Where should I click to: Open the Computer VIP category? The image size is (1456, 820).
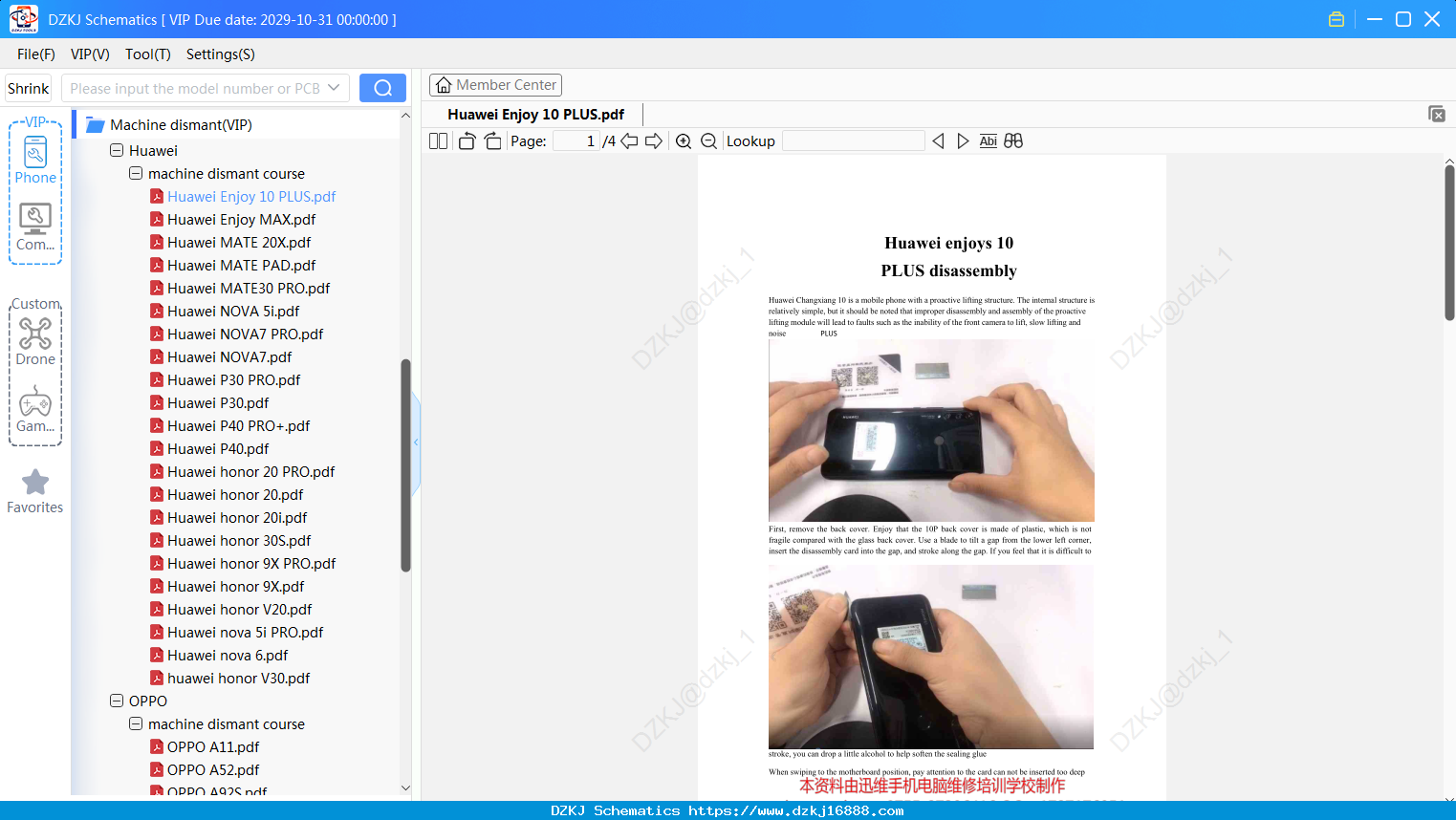click(35, 227)
